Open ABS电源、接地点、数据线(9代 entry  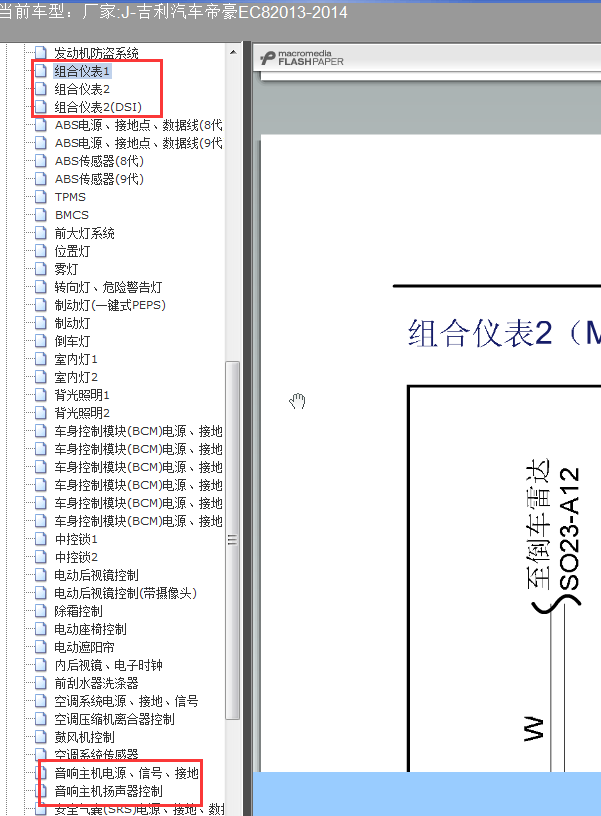pos(138,143)
